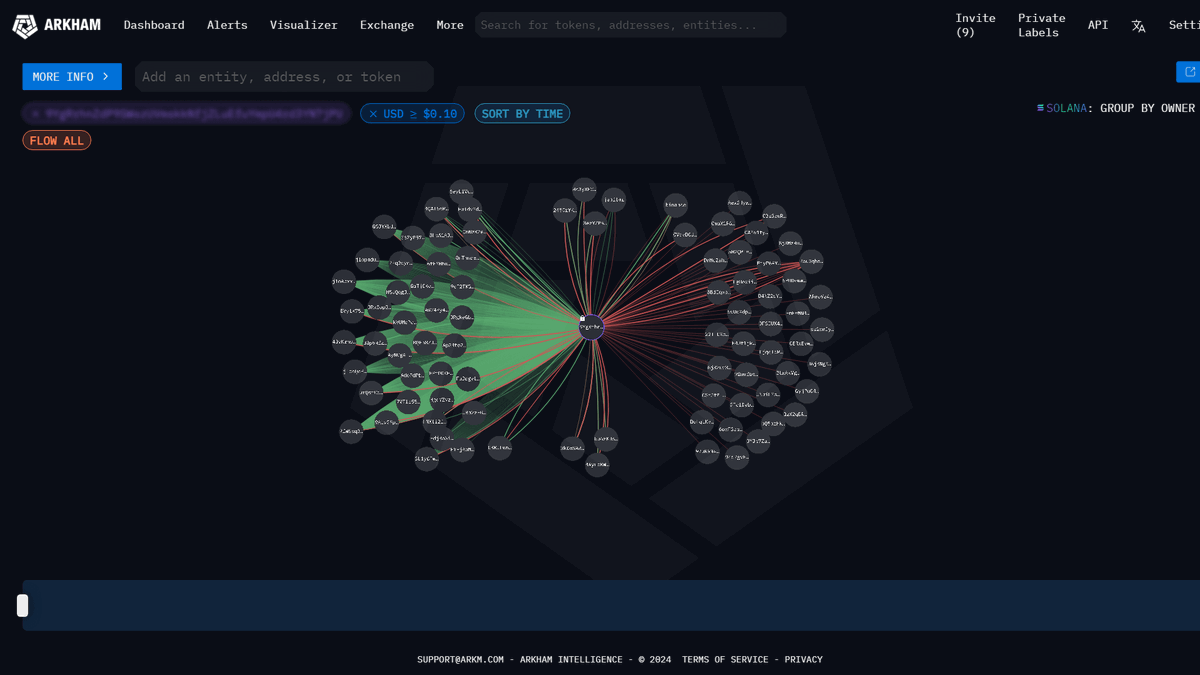Click the lock icon on the center node
This screenshot has height=675, width=1200.
[582, 319]
